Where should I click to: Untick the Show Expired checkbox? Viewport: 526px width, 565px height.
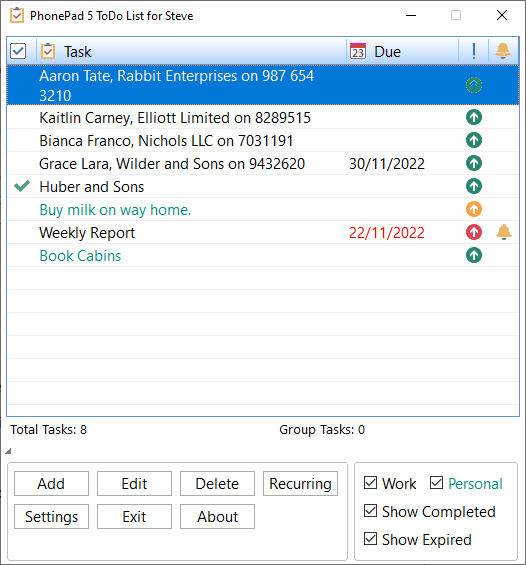pos(370,539)
